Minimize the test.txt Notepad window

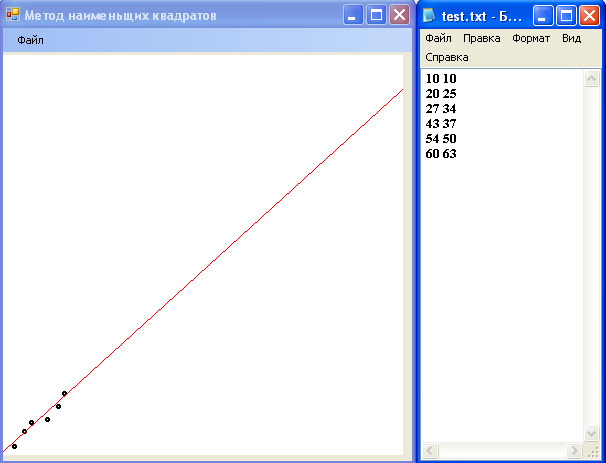543,16
